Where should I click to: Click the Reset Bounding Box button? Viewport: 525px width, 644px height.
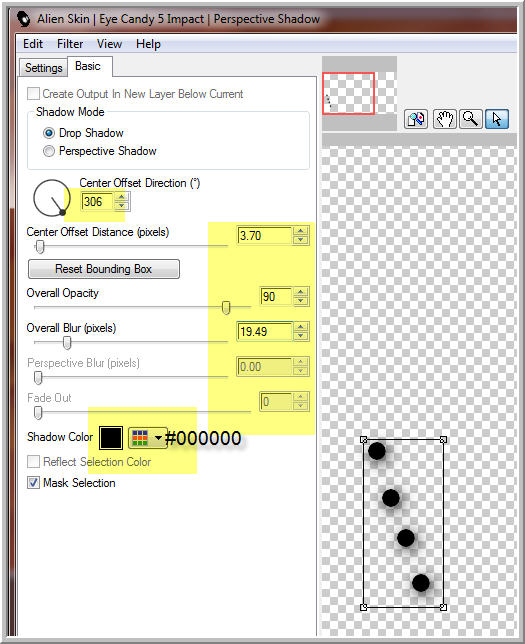(104, 269)
